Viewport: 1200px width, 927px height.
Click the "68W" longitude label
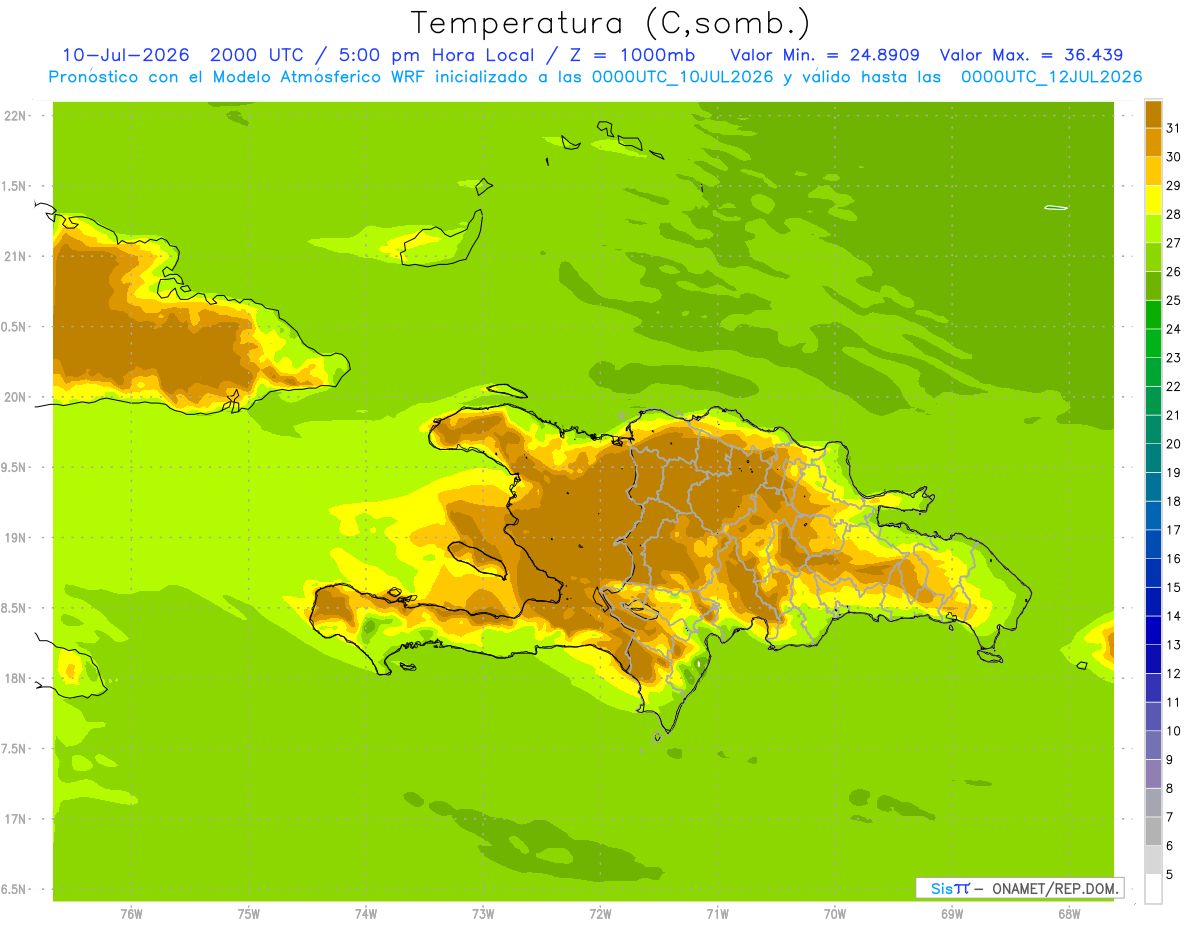tap(1069, 914)
